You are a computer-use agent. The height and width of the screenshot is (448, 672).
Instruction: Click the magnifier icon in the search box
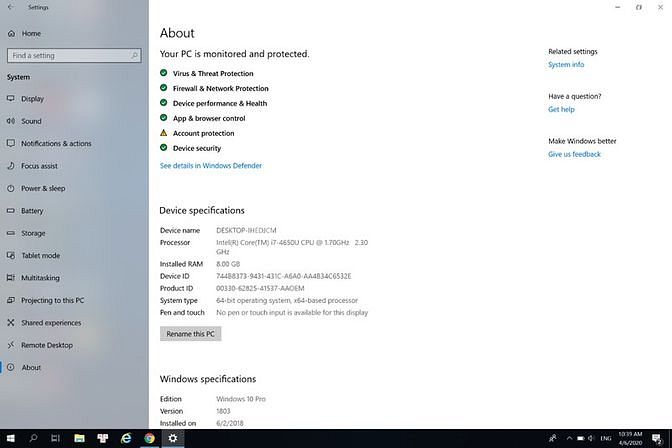(134, 56)
